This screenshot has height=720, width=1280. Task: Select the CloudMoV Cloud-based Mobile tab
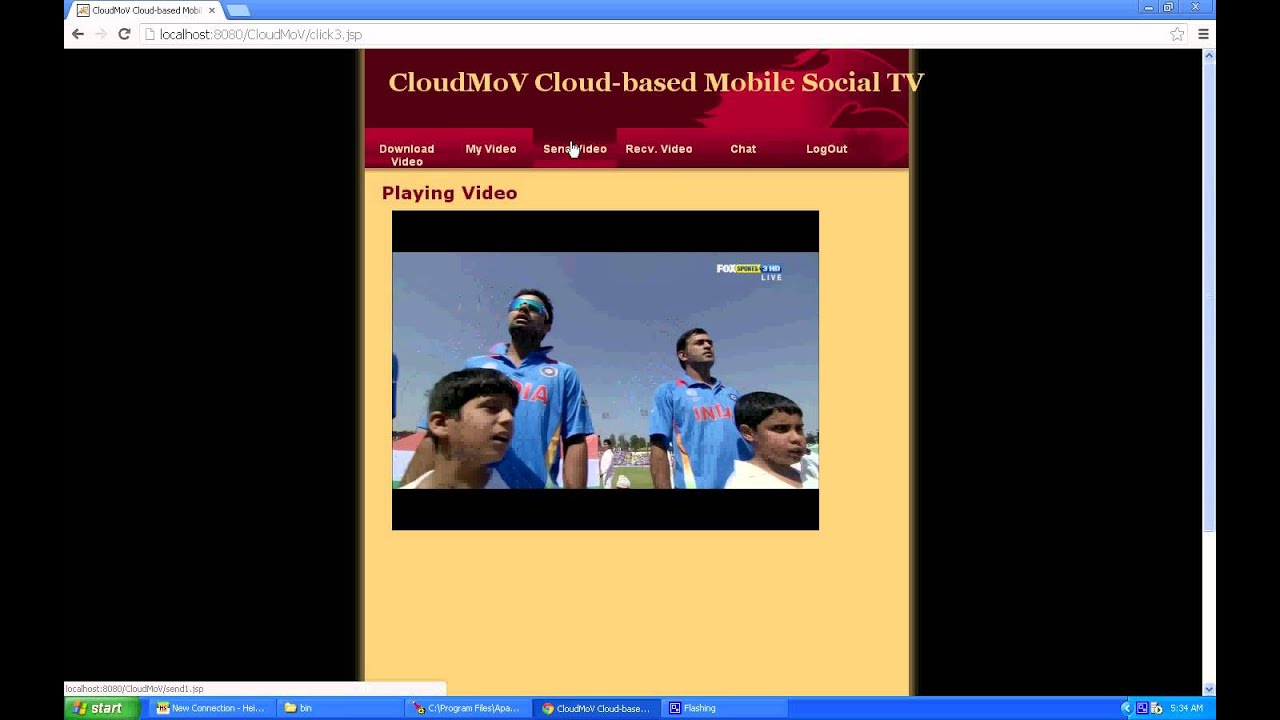pos(146,10)
